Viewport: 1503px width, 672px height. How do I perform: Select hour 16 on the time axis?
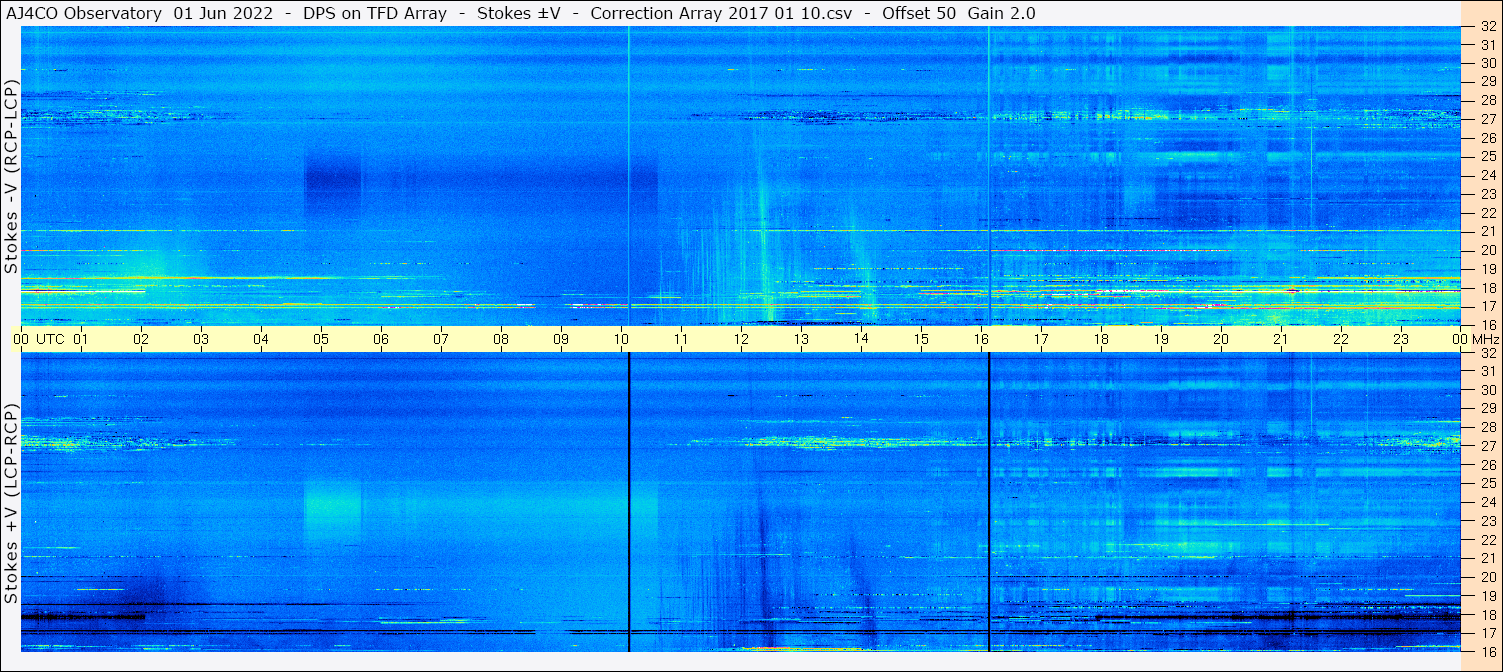click(x=981, y=339)
